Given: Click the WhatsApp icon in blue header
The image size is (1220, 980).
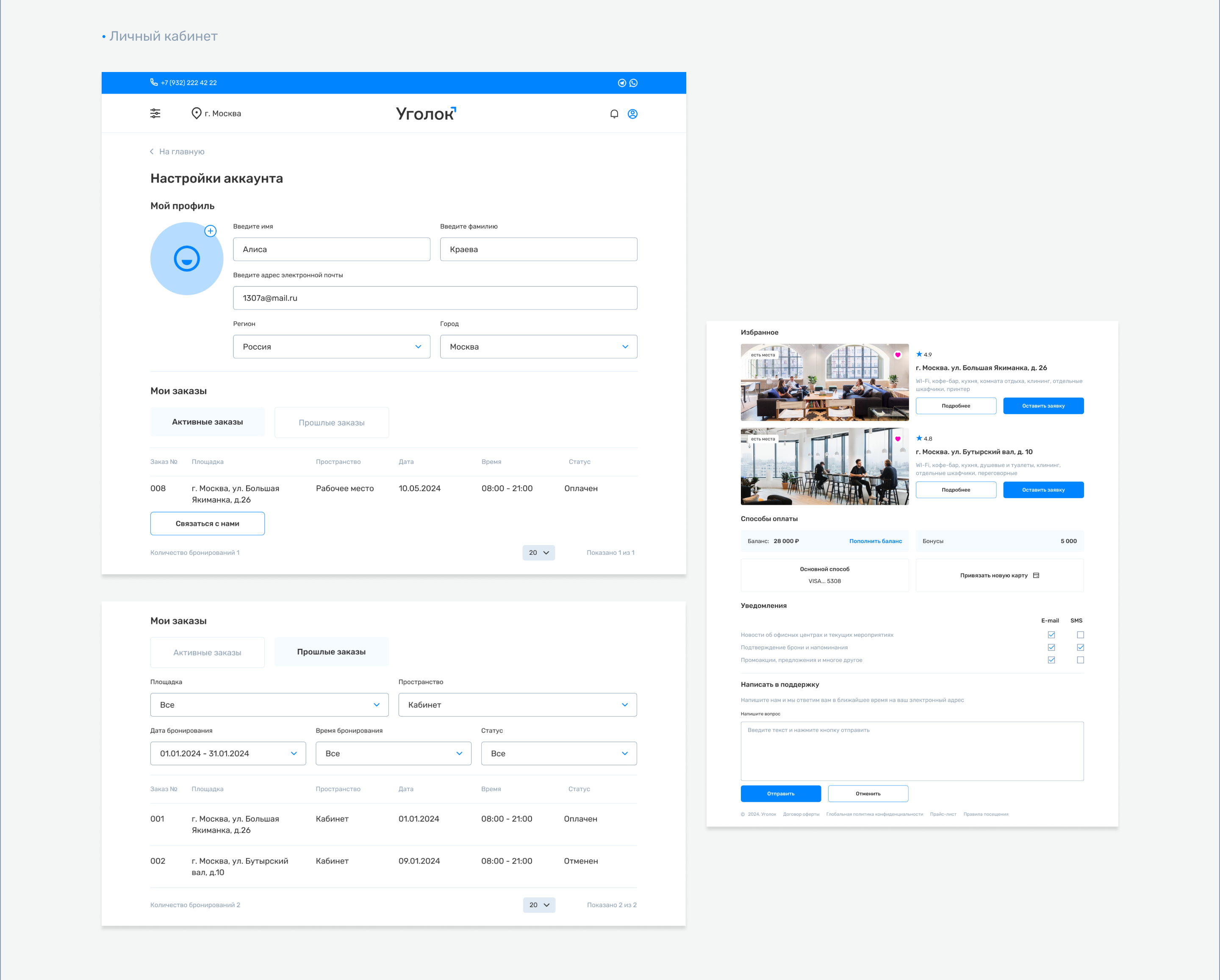Looking at the screenshot, I should point(633,83).
